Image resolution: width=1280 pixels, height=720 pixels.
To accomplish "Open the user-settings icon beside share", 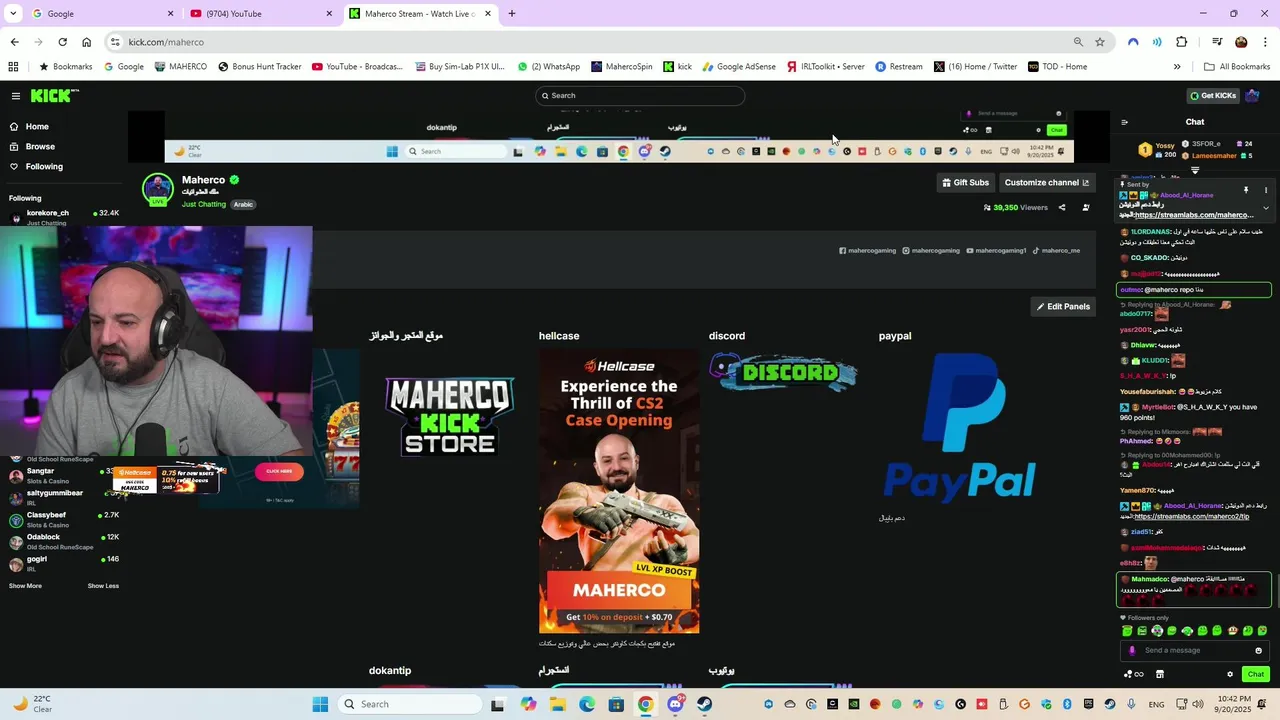I will pyautogui.click(x=1086, y=207).
